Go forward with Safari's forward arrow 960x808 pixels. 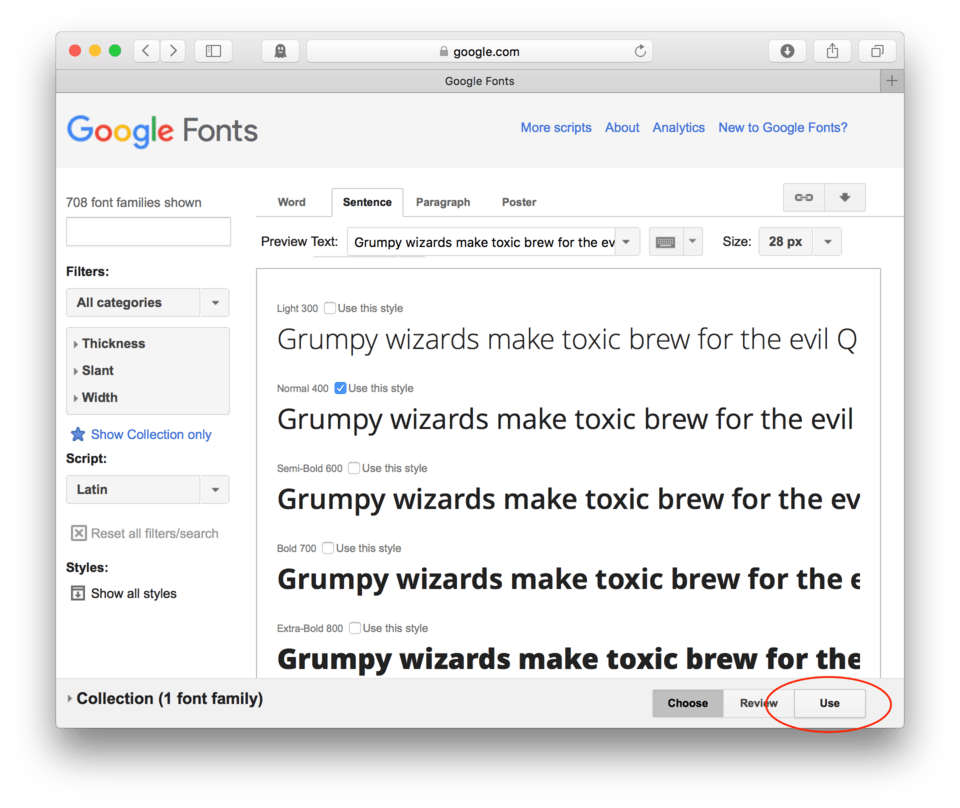click(x=173, y=51)
